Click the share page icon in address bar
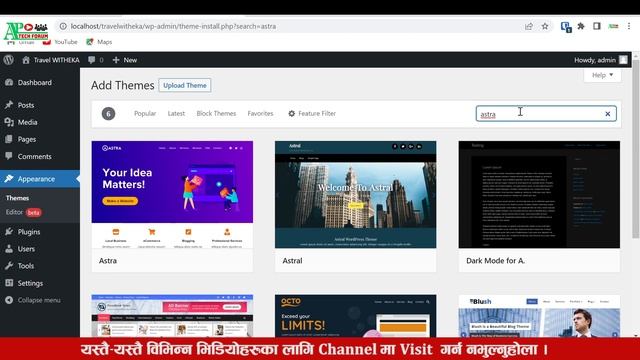 pos(529,26)
